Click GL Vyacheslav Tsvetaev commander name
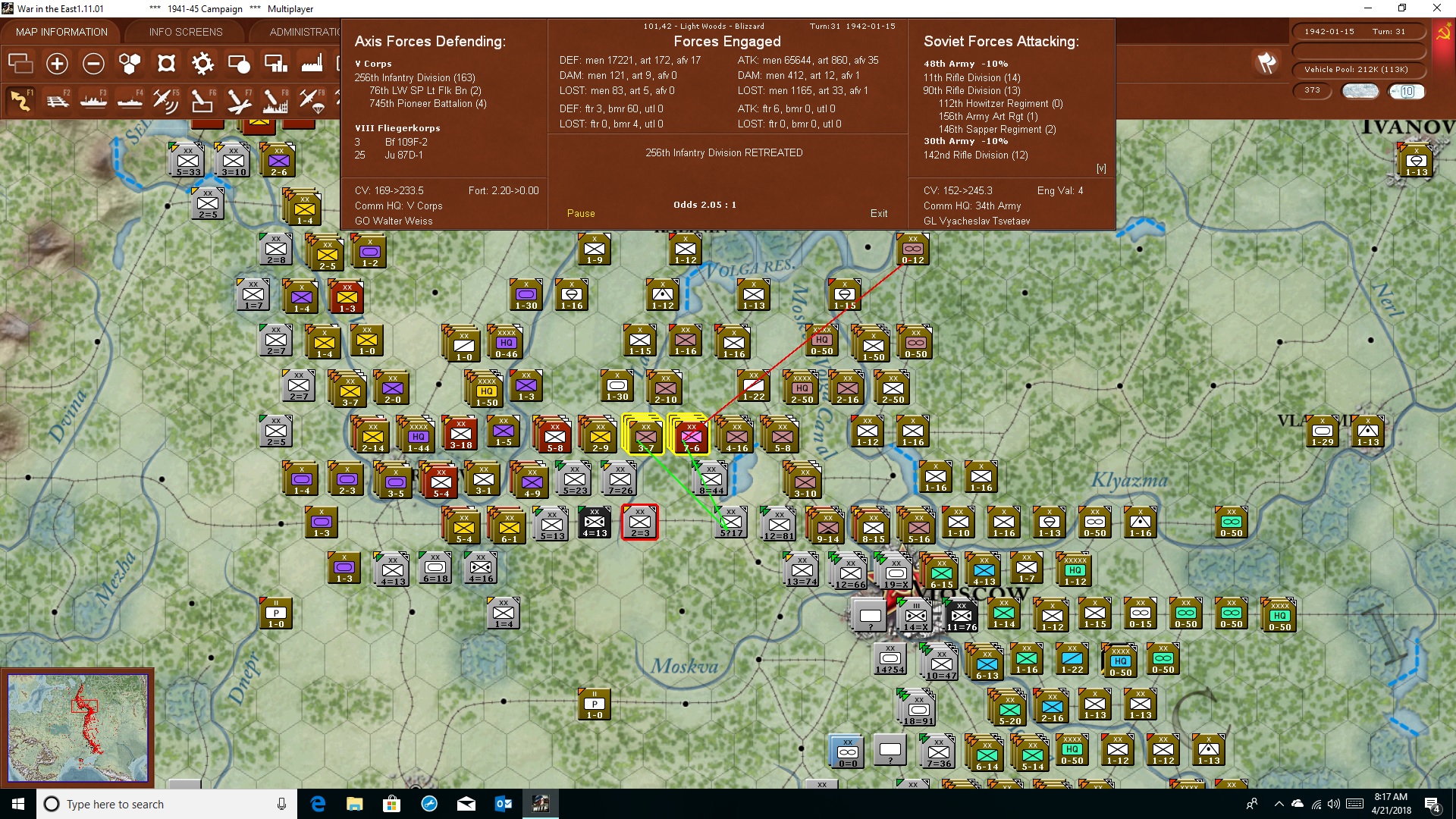 [977, 221]
